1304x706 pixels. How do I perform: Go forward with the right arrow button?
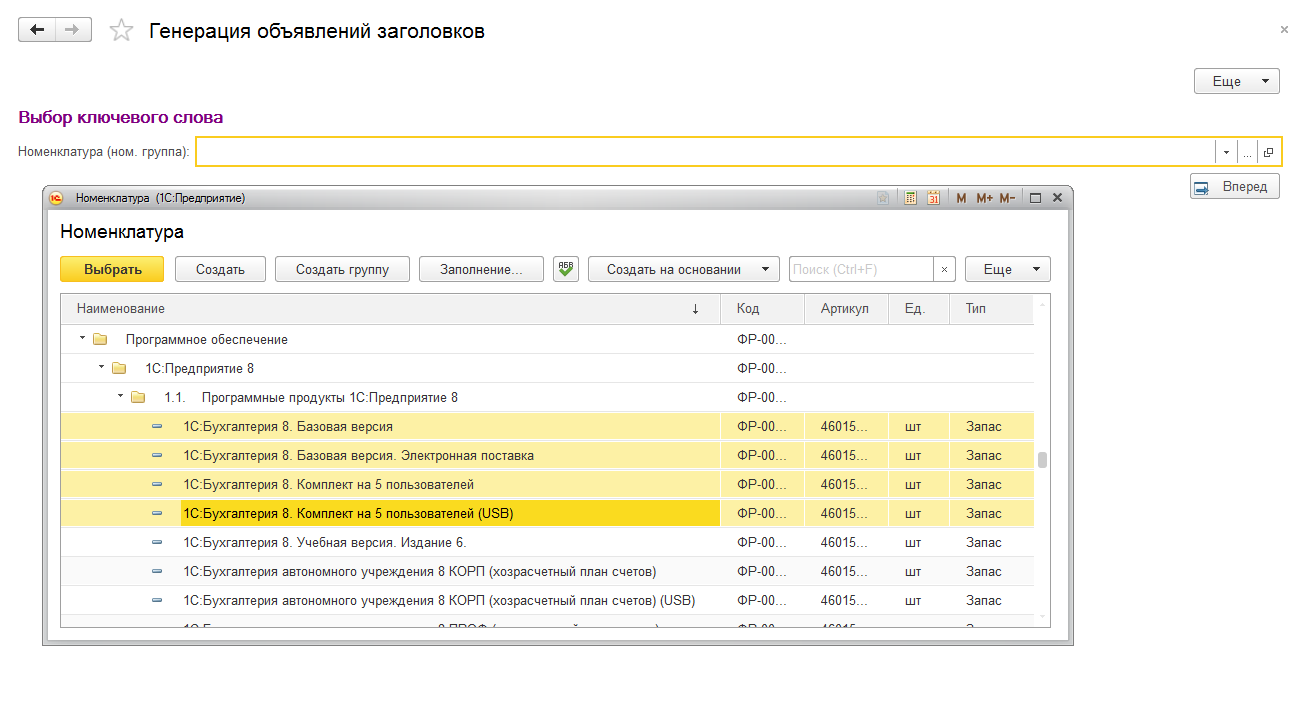pyautogui.click(x=73, y=30)
